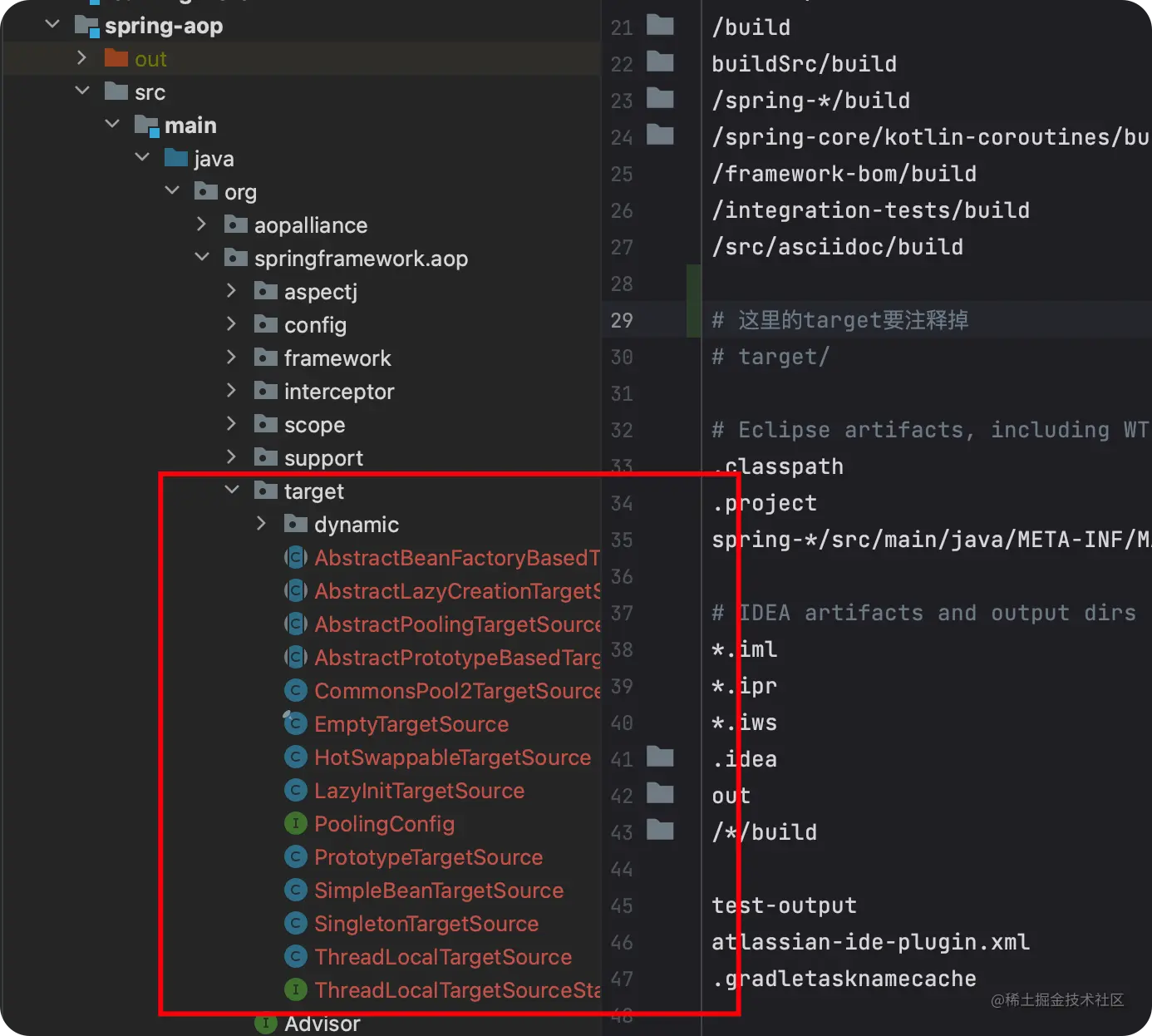Expand the scope package chevron
Screen dimensions: 1152x1036
[231, 424]
